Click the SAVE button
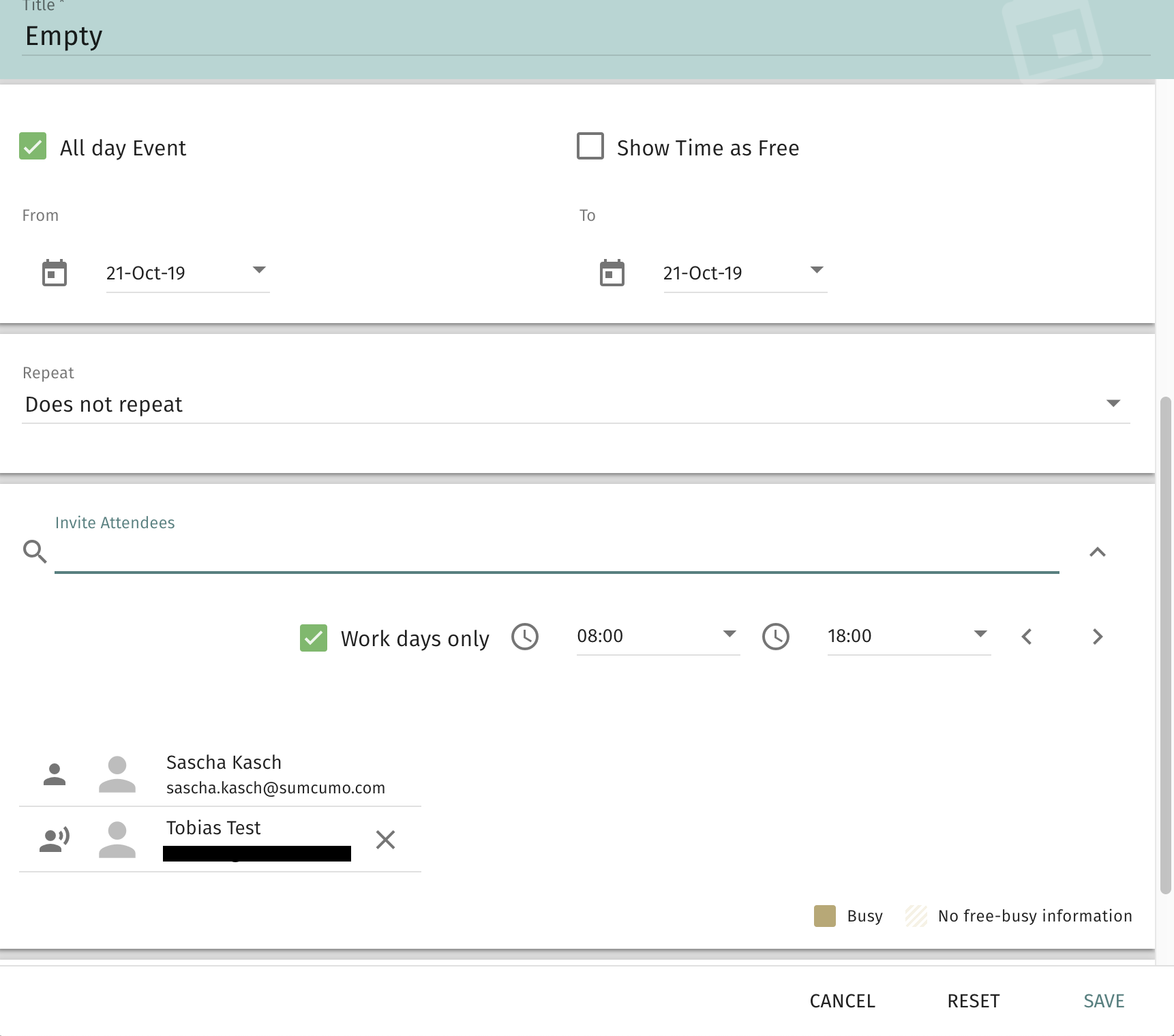This screenshot has height=1036, width=1174. [1104, 1001]
